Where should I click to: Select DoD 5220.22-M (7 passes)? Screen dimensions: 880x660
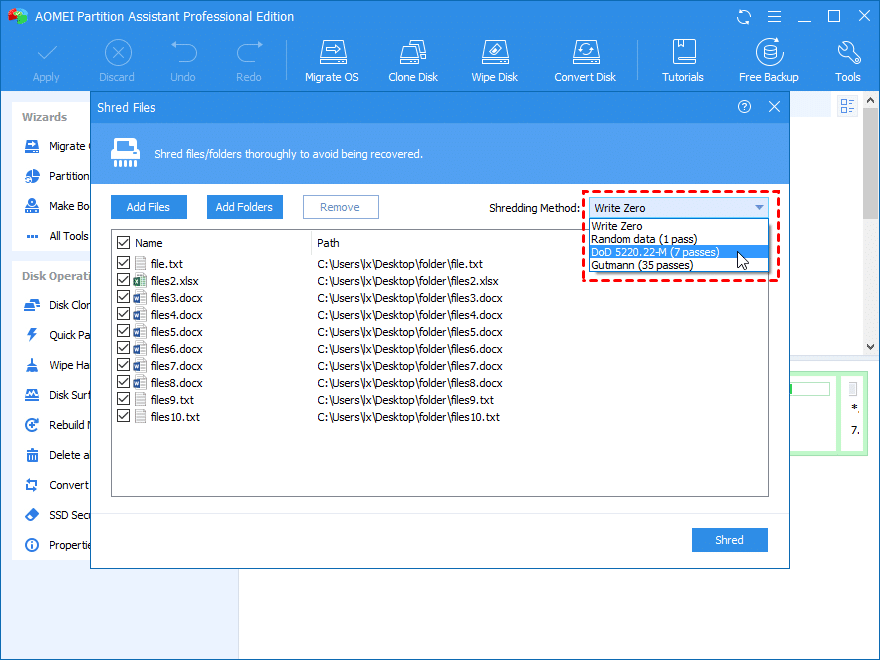679,252
